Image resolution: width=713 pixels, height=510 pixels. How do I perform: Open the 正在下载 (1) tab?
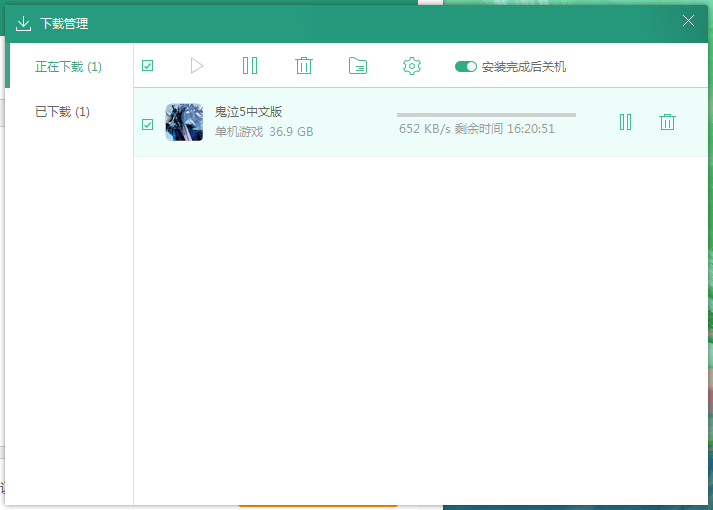click(x=69, y=66)
